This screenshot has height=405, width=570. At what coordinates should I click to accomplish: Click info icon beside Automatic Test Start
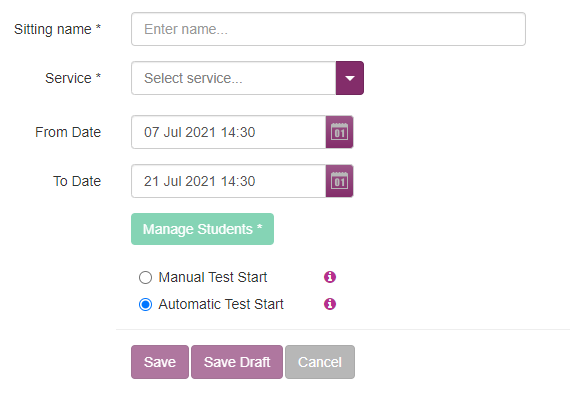[x=330, y=304]
